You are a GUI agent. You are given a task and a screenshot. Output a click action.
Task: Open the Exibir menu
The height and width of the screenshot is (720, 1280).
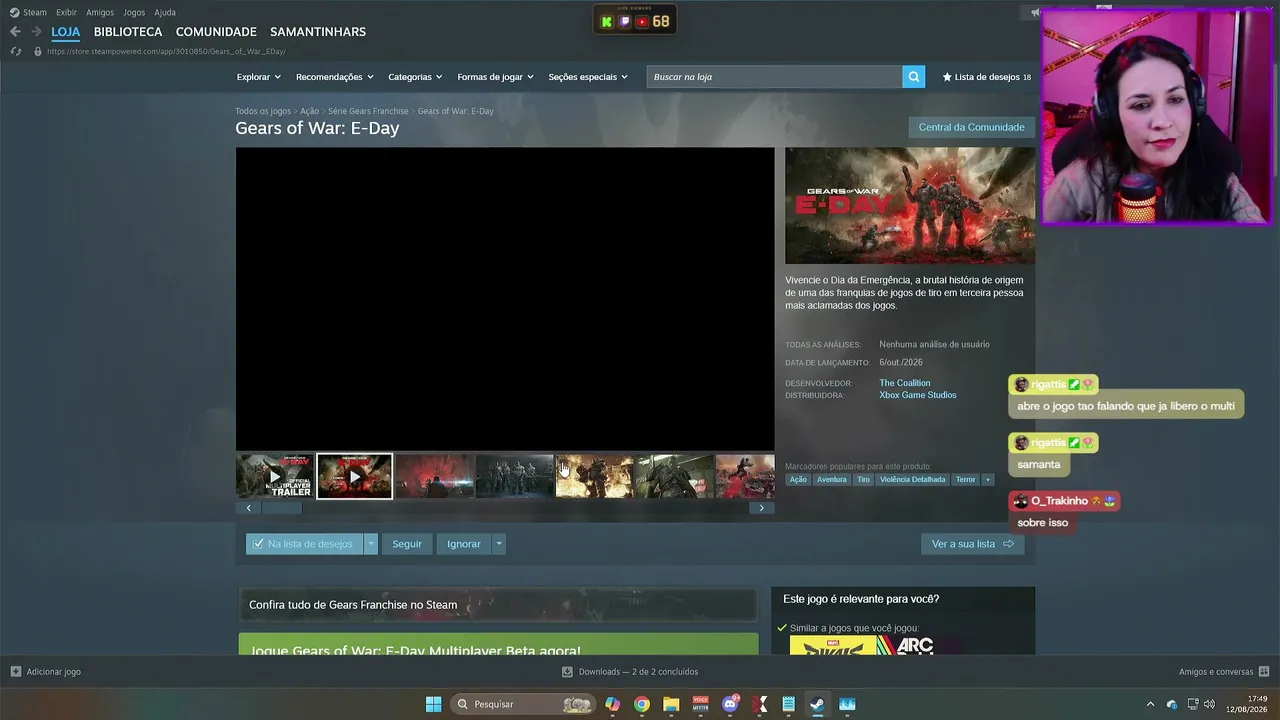[66, 12]
